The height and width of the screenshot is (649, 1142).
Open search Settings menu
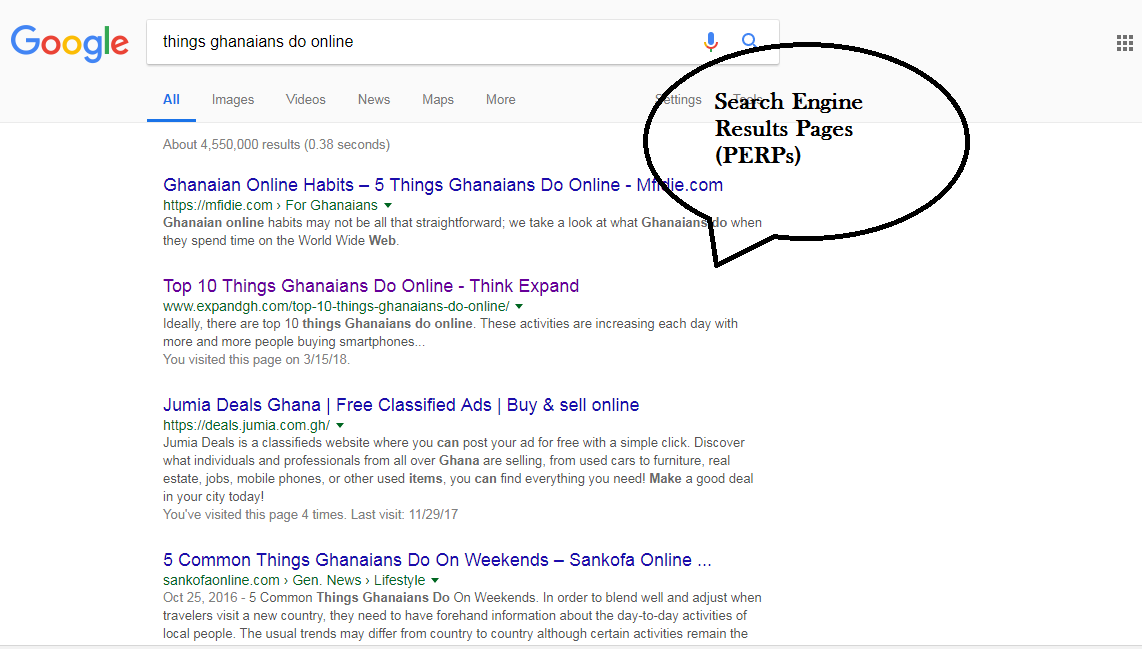(678, 99)
